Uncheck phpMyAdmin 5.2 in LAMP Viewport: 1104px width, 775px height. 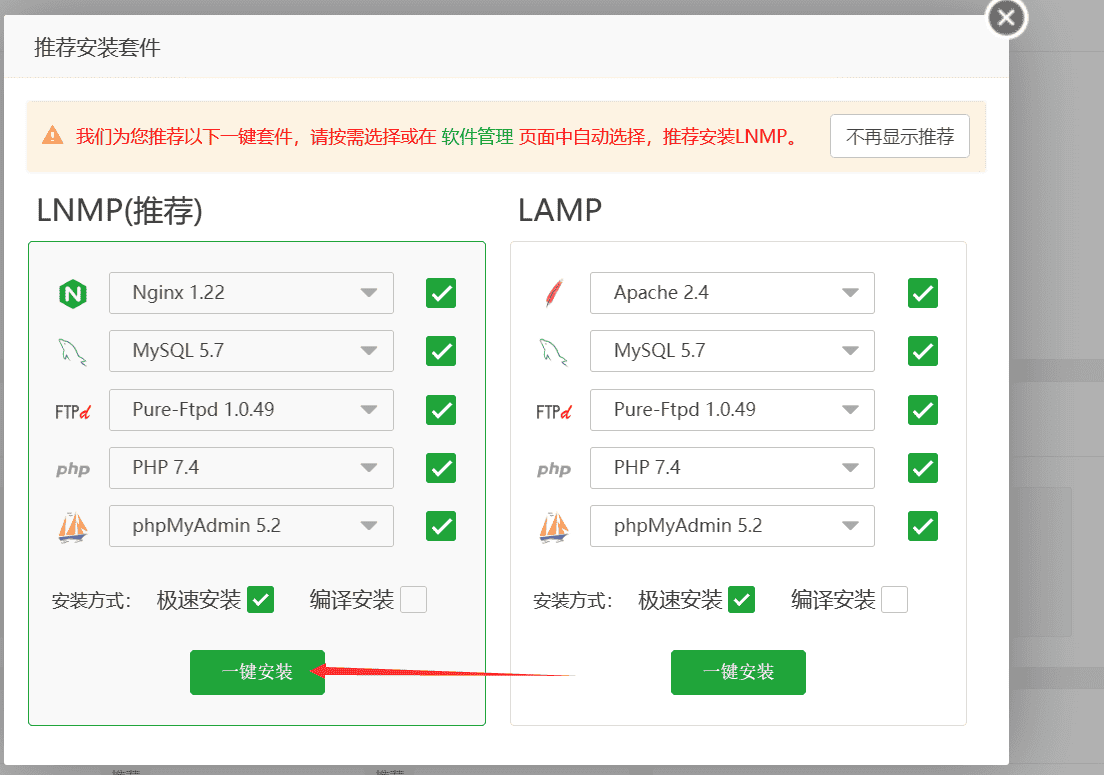[922, 526]
